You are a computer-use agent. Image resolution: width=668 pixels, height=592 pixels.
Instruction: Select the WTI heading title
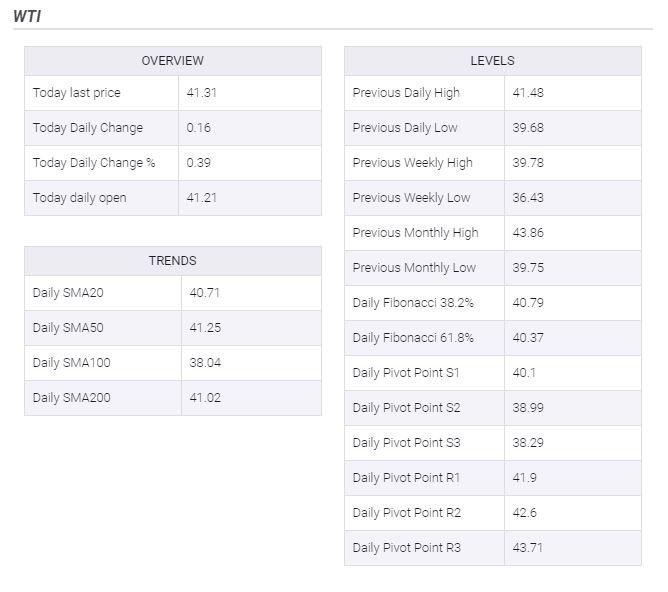click(x=27, y=17)
